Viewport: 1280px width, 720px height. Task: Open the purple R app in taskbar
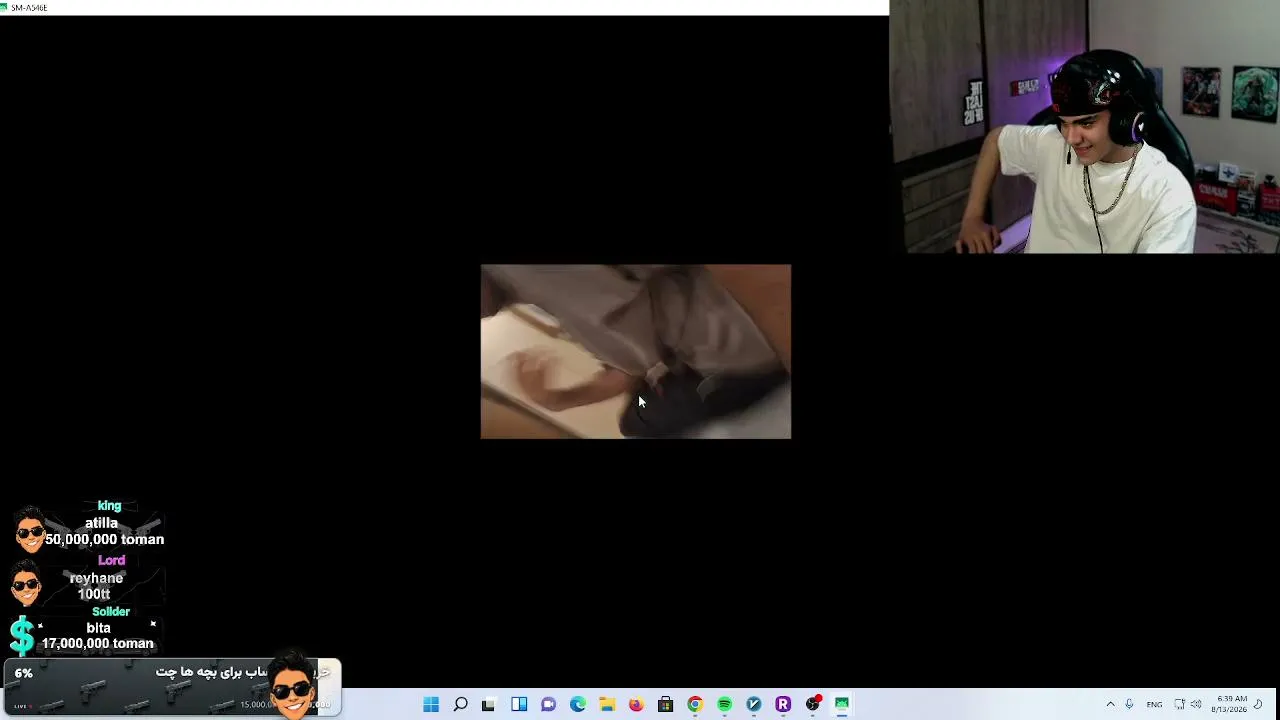783,704
